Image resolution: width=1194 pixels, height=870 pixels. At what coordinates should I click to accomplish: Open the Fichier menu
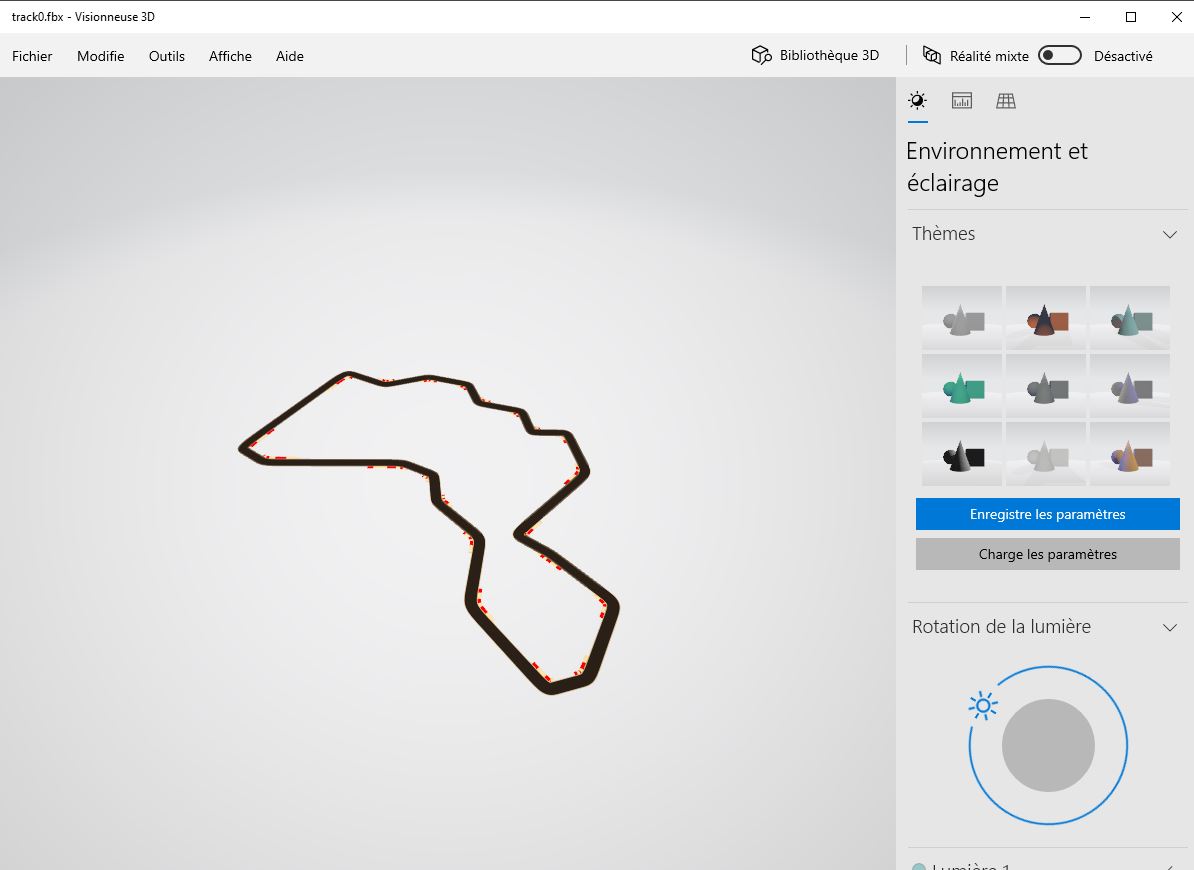(x=32, y=56)
